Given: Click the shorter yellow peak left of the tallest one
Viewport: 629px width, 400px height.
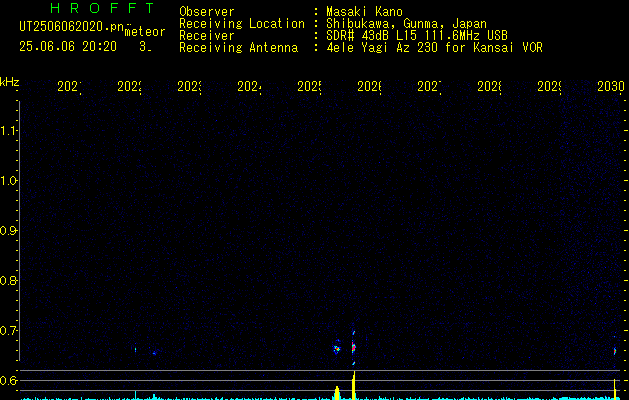Looking at the screenshot, I should click(x=337, y=393).
